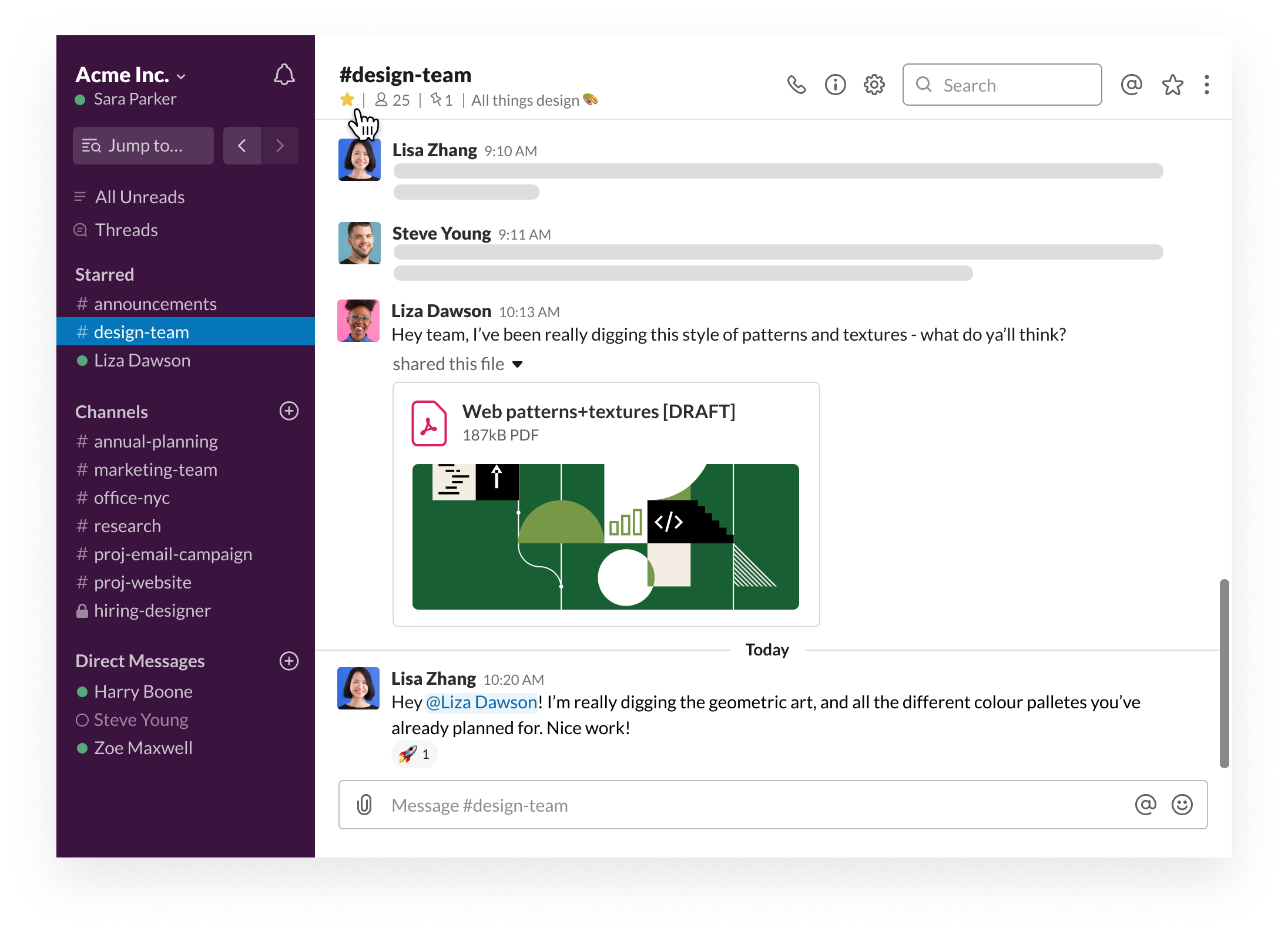Open the All Unreads view
1288x935 pixels.
(x=140, y=197)
